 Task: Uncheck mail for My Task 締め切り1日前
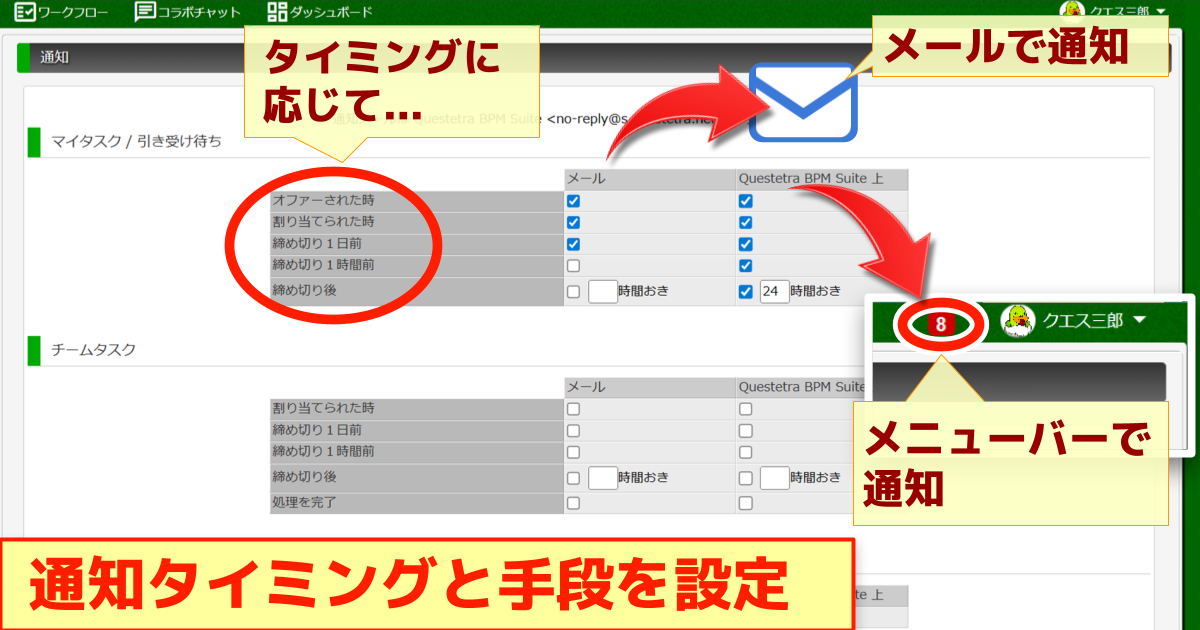tap(573, 244)
